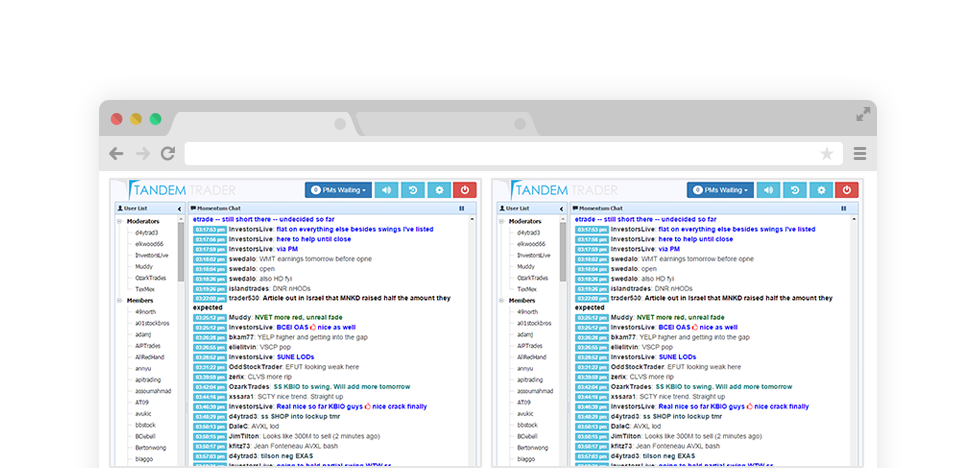Collapse User List panel arrow in right window
The image size is (965, 468).
click(562, 209)
